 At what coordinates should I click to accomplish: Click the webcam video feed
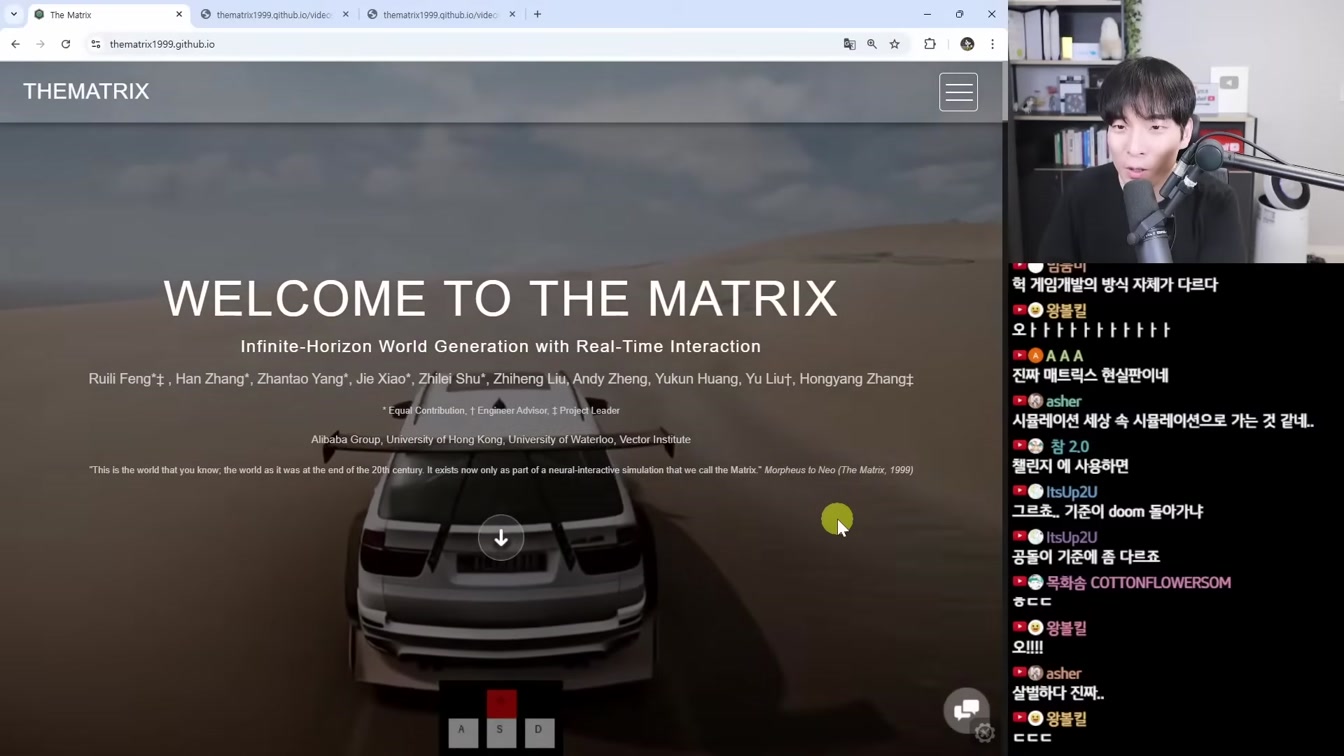pyautogui.click(x=1176, y=131)
